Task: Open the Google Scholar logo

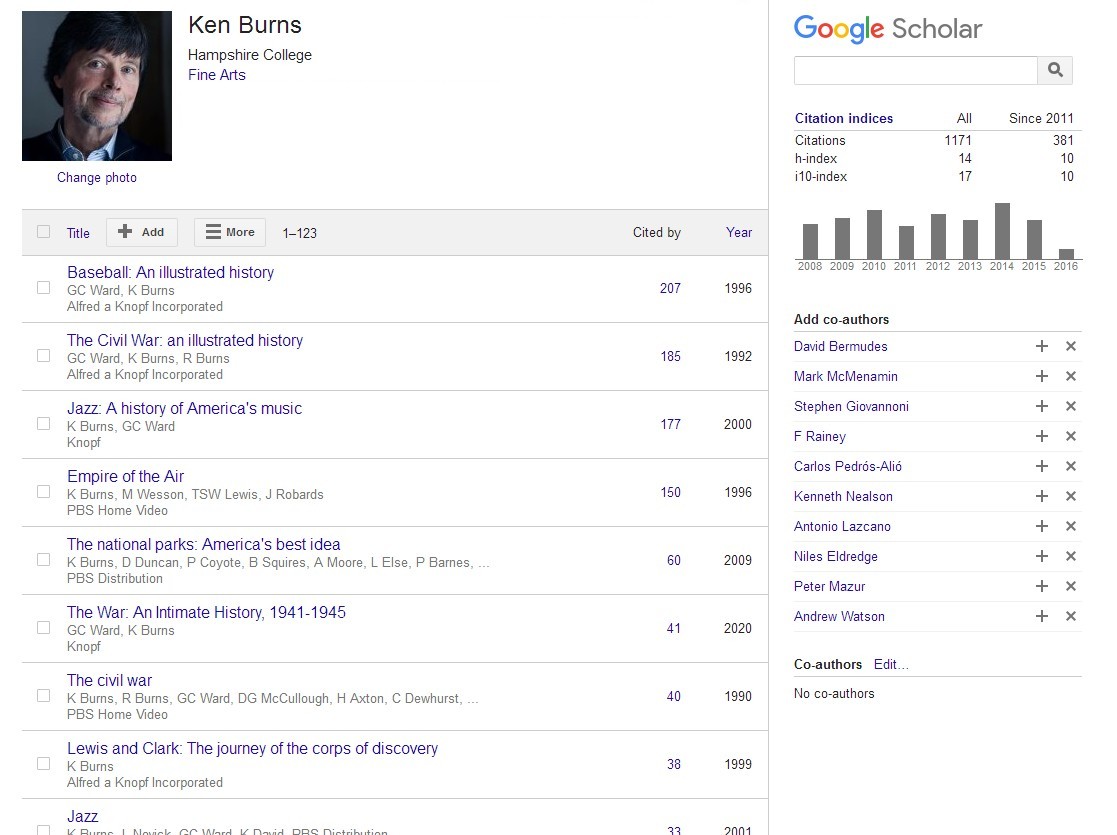Action: [888, 28]
